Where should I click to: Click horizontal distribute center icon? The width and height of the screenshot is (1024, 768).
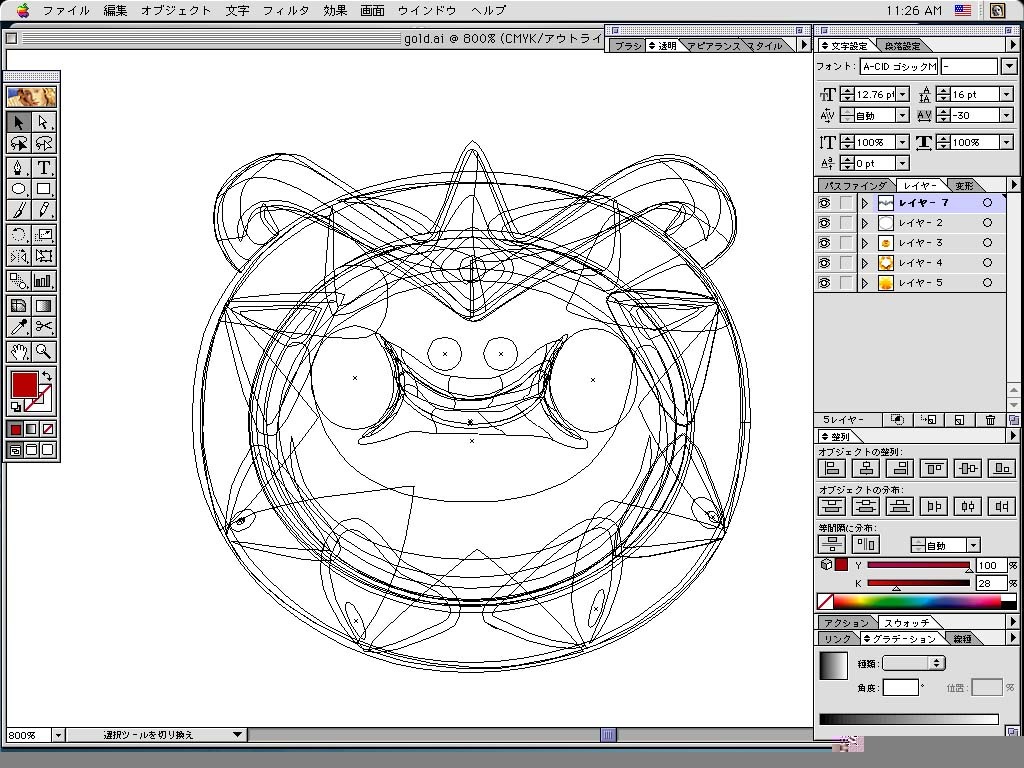point(968,506)
